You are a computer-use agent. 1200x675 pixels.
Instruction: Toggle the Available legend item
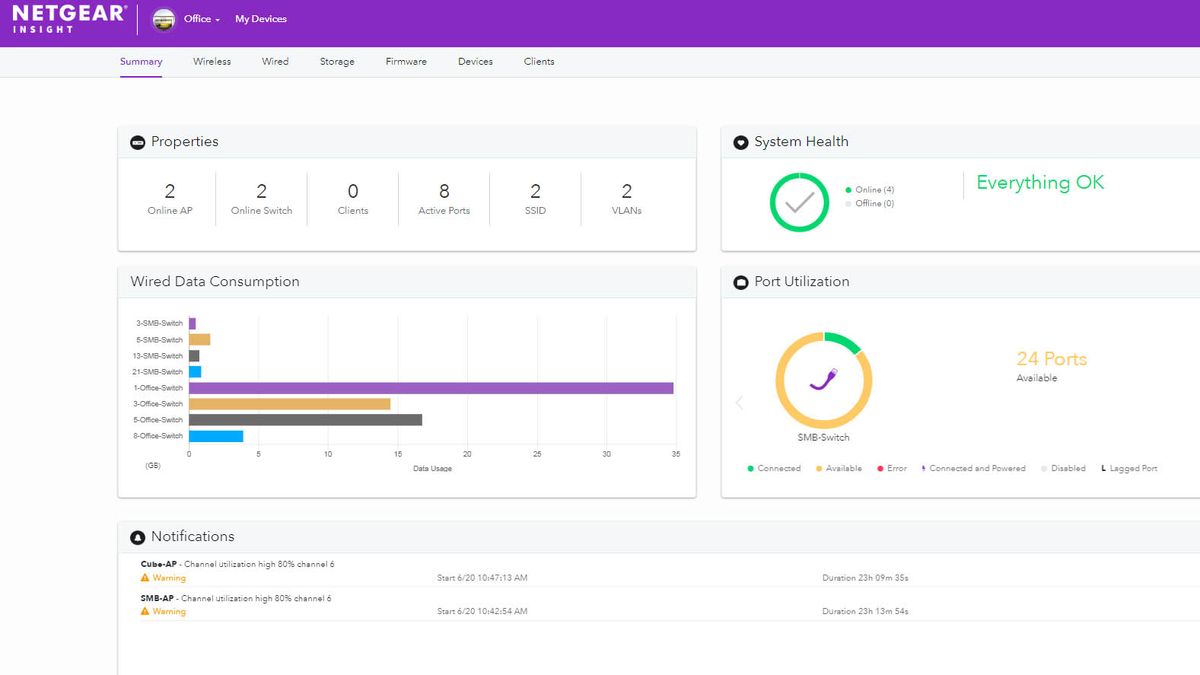point(838,468)
